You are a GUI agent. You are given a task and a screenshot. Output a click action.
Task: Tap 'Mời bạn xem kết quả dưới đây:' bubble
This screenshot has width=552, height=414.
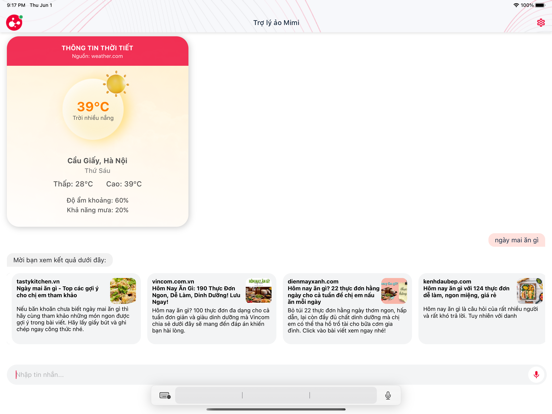point(59,260)
